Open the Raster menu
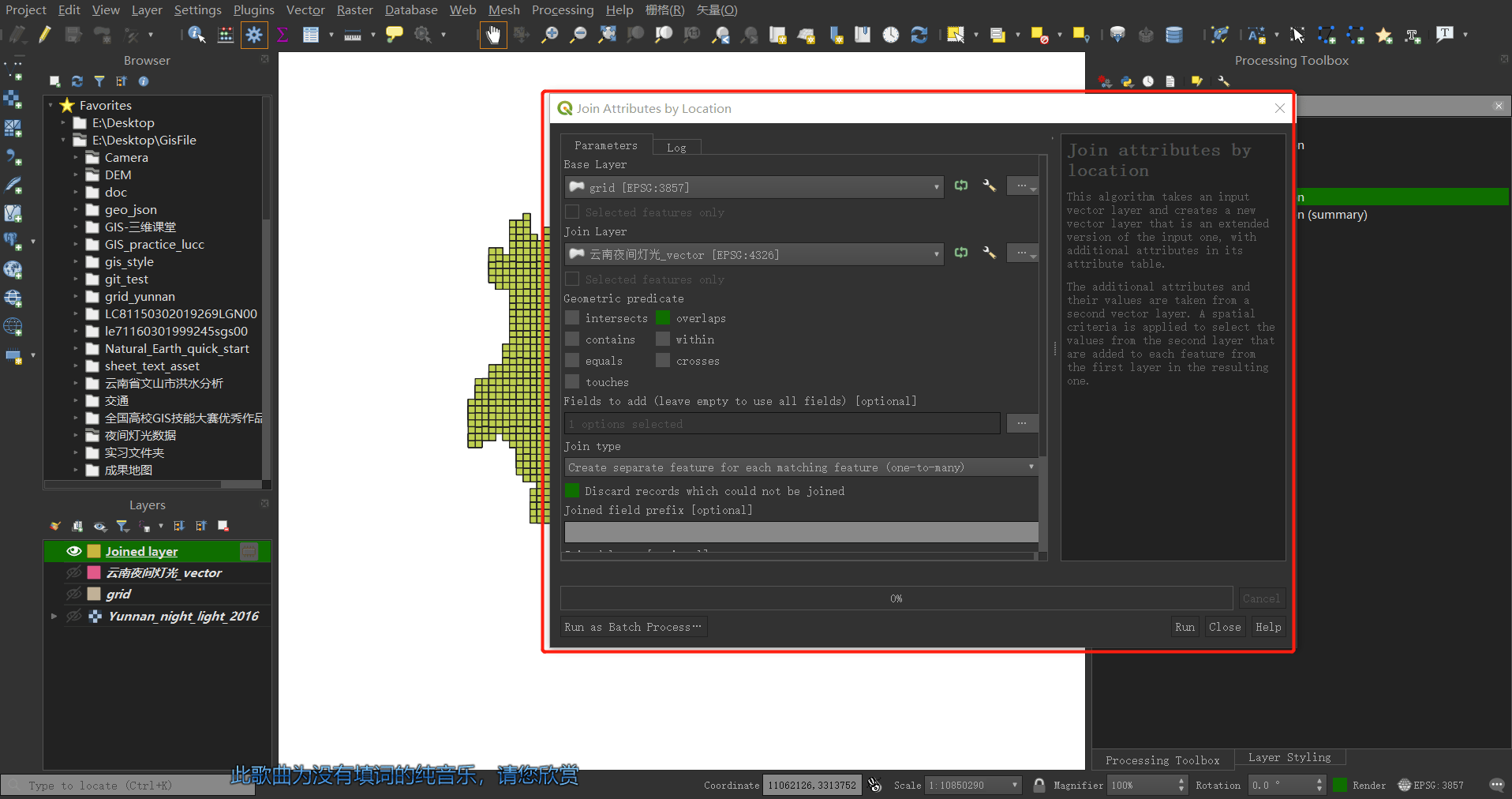Viewport: 1512px width, 799px height. pyautogui.click(x=355, y=10)
